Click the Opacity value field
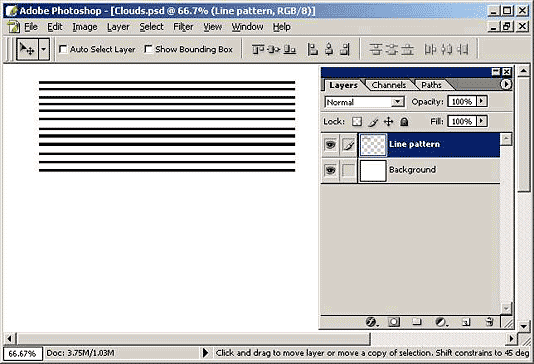 pos(462,101)
